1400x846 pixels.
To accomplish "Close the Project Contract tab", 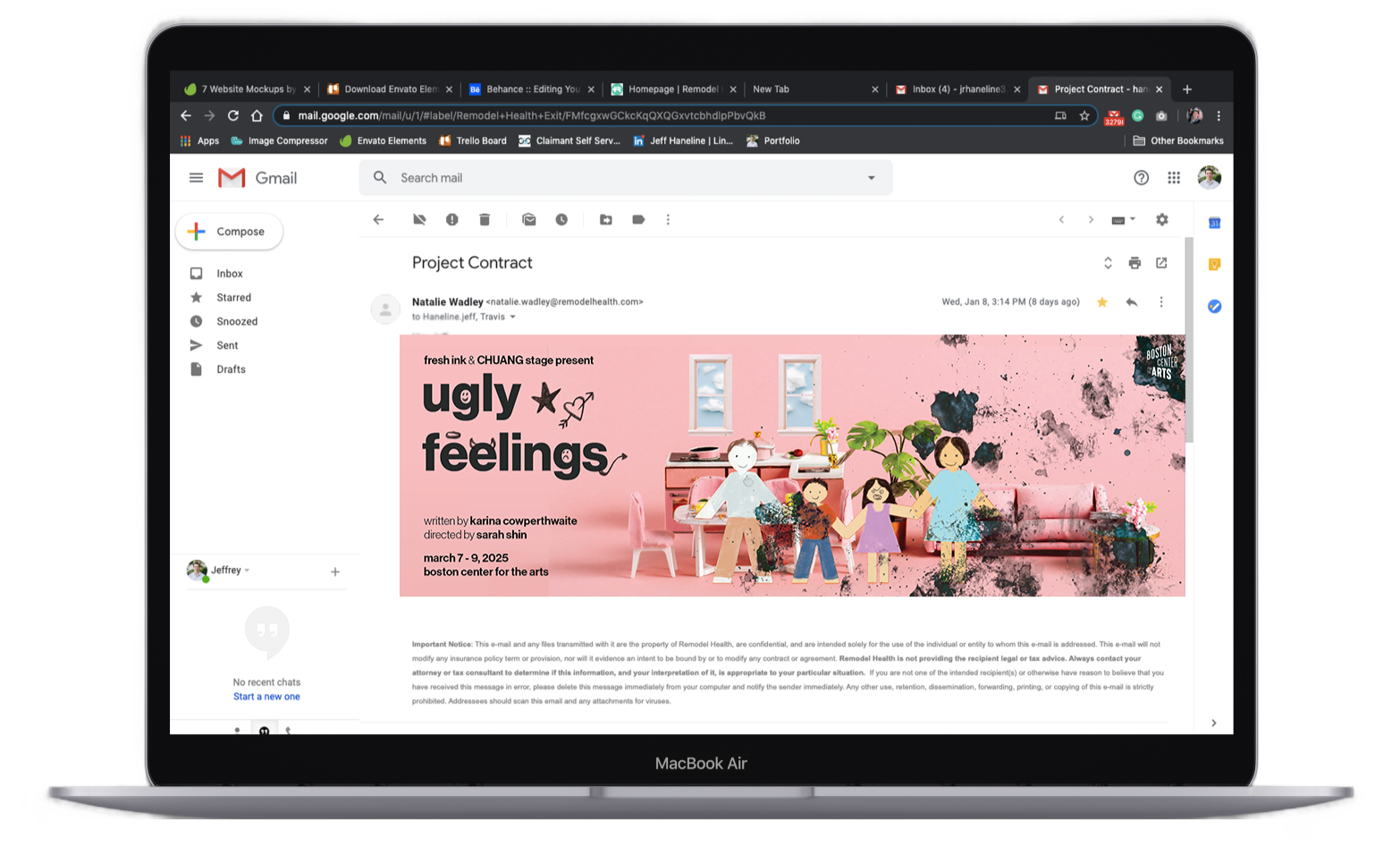I will [1160, 89].
